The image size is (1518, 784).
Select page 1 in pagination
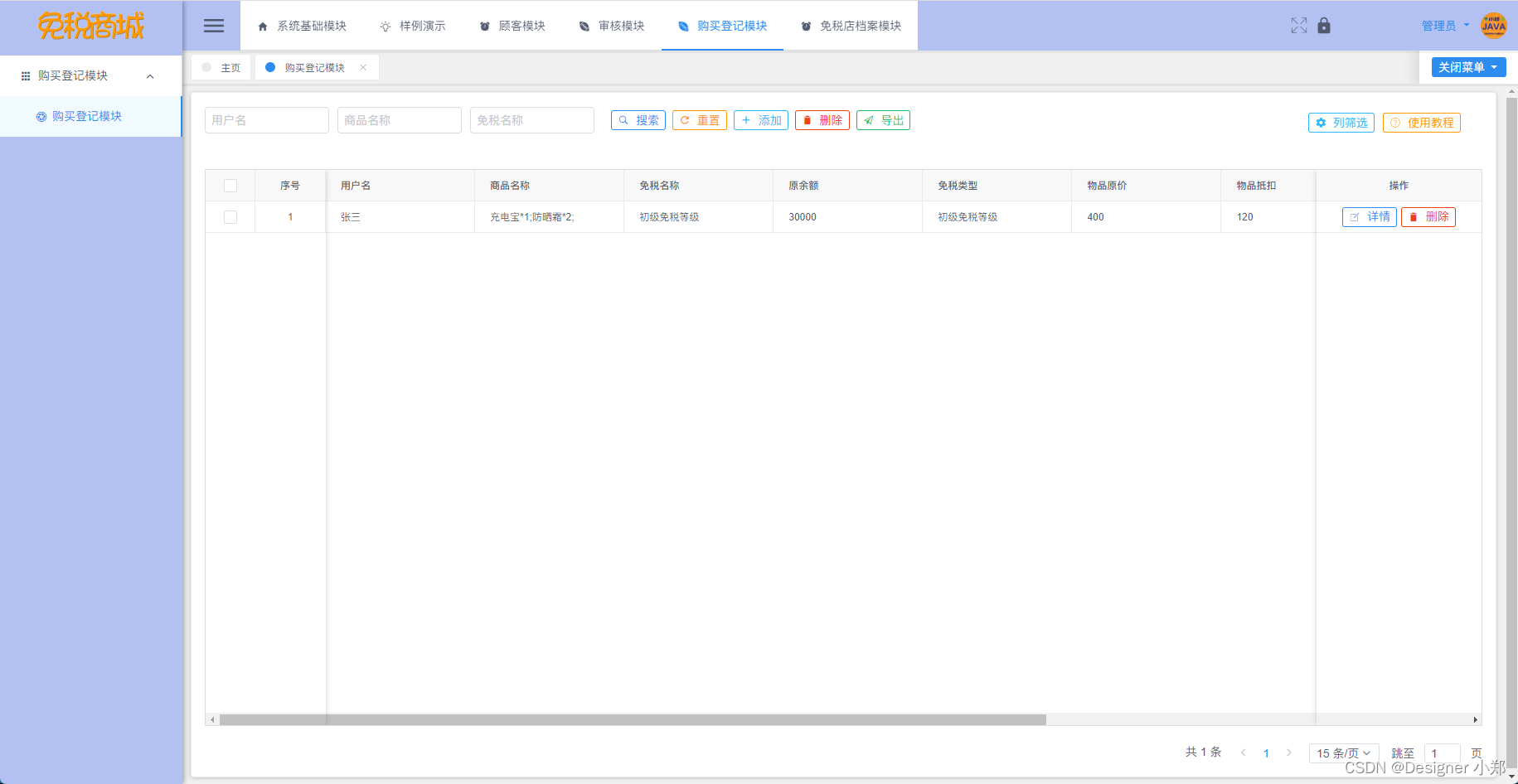[x=1266, y=753]
